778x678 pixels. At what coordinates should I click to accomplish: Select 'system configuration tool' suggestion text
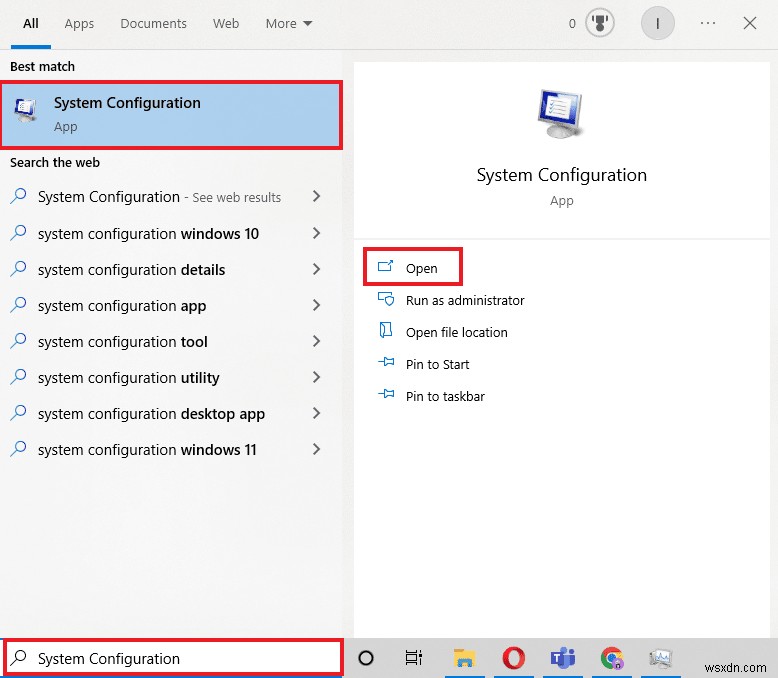click(123, 341)
